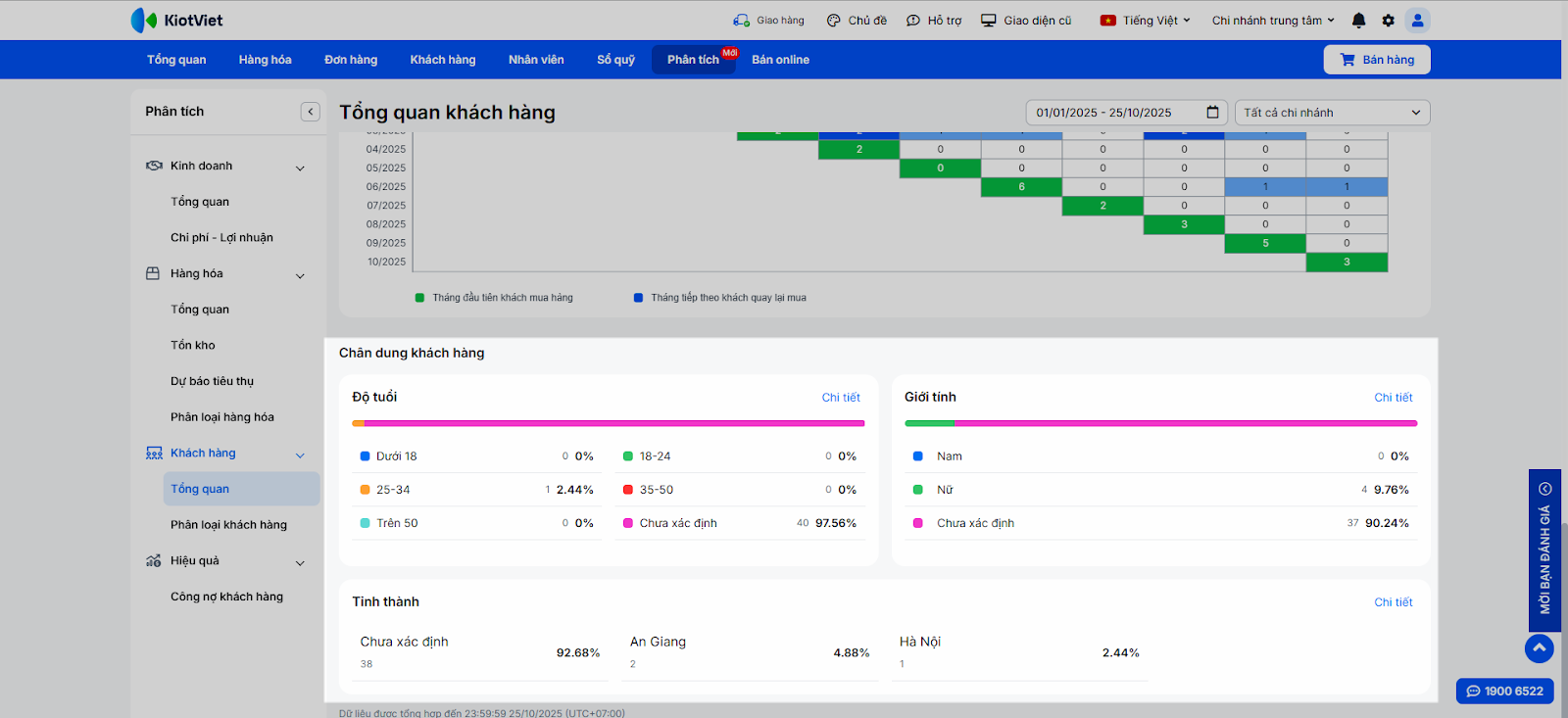Click the scroll-to-top arrow button
Viewport: 1568px width, 718px height.
pyautogui.click(x=1539, y=648)
